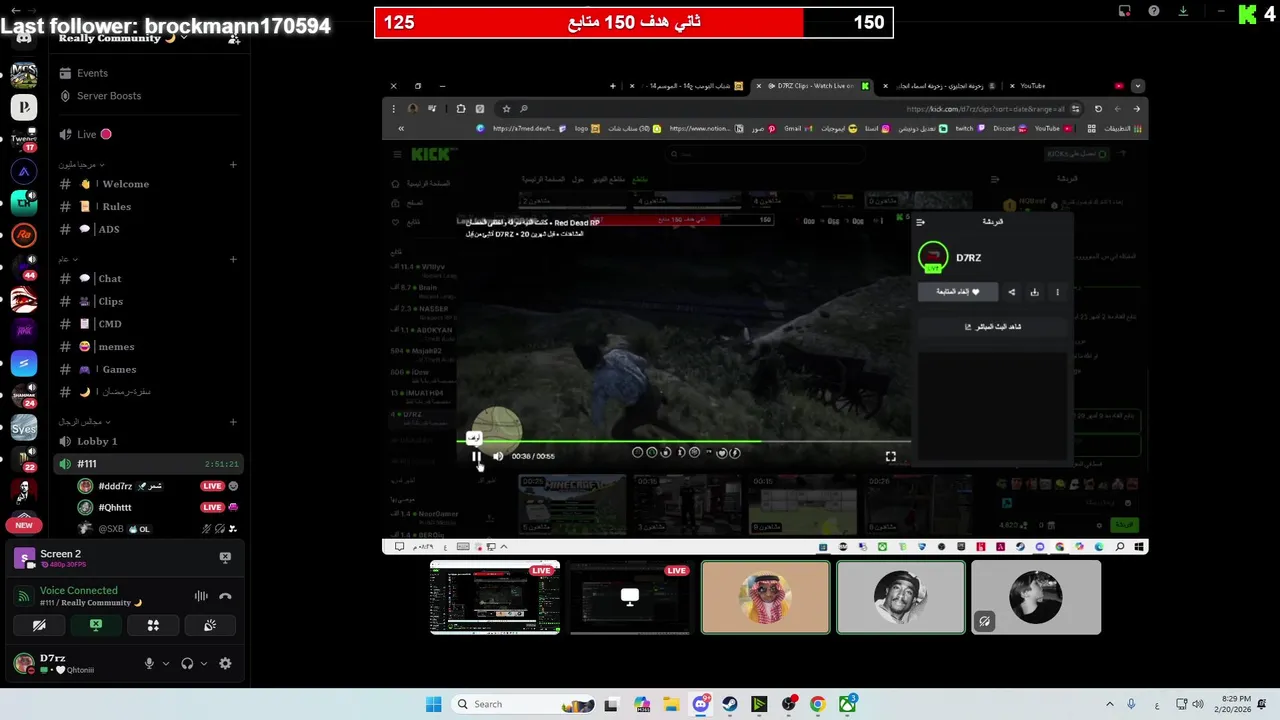This screenshot has width=1280, height=720.
Task: Click the Voice Connected status text
Action: tap(79, 590)
